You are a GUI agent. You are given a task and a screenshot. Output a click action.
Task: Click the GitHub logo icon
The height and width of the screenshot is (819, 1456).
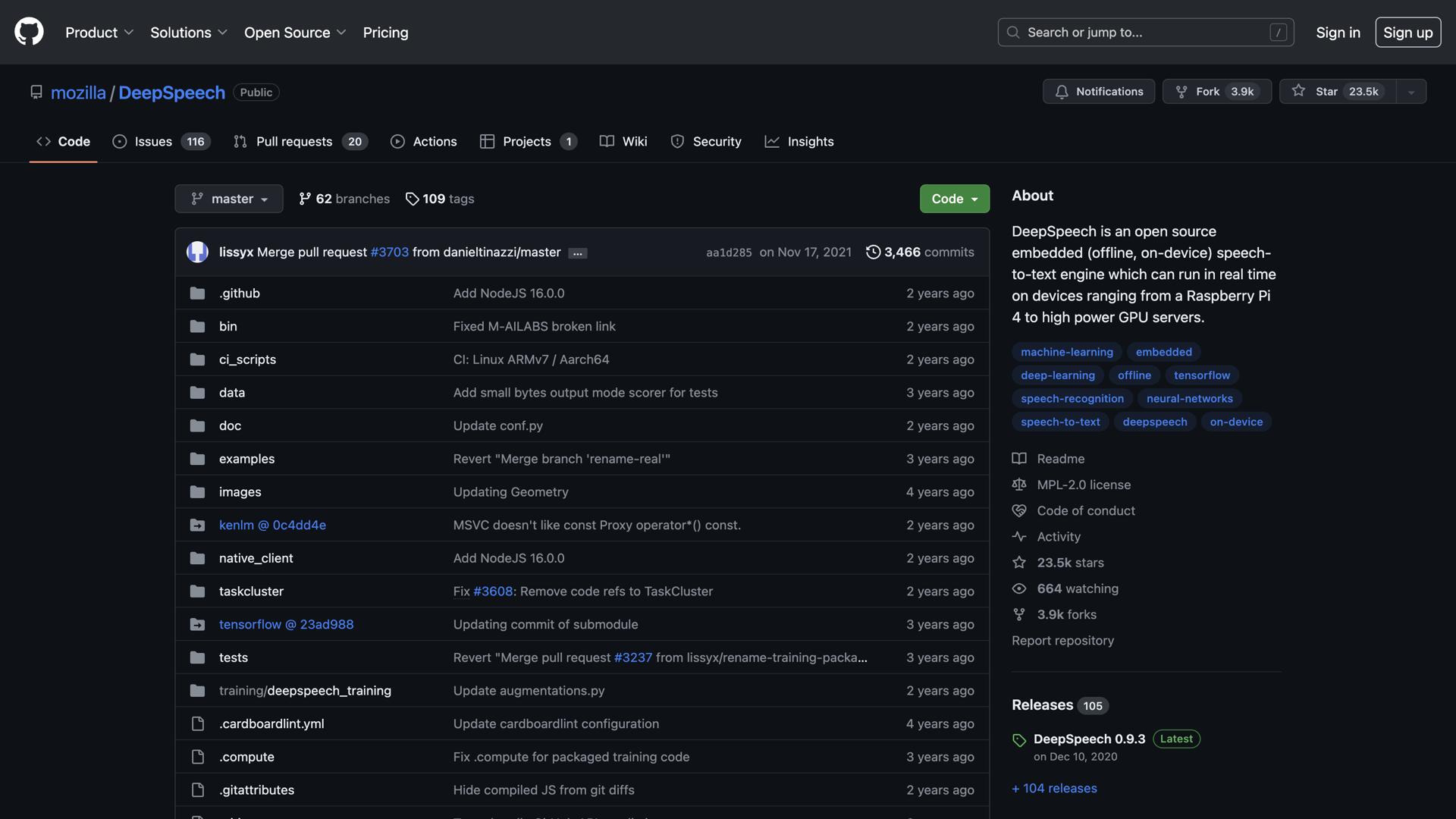[29, 32]
